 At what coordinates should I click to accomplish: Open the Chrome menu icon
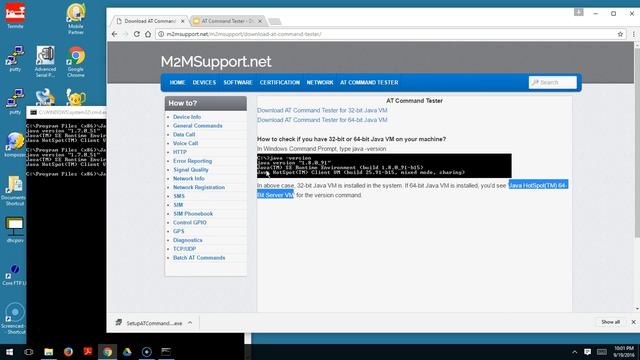[x=633, y=34]
